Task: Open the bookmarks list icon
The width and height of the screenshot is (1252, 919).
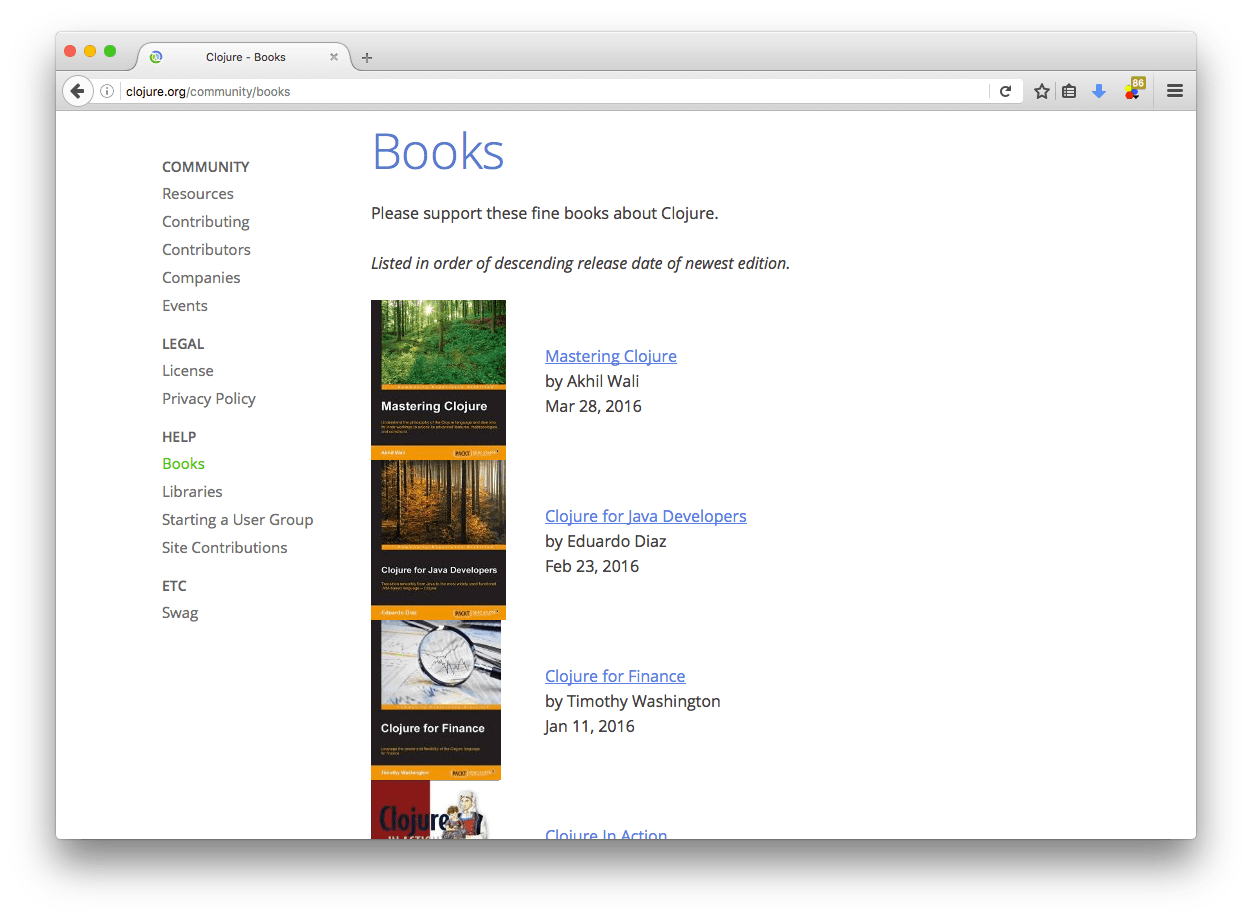Action: click(x=1069, y=91)
